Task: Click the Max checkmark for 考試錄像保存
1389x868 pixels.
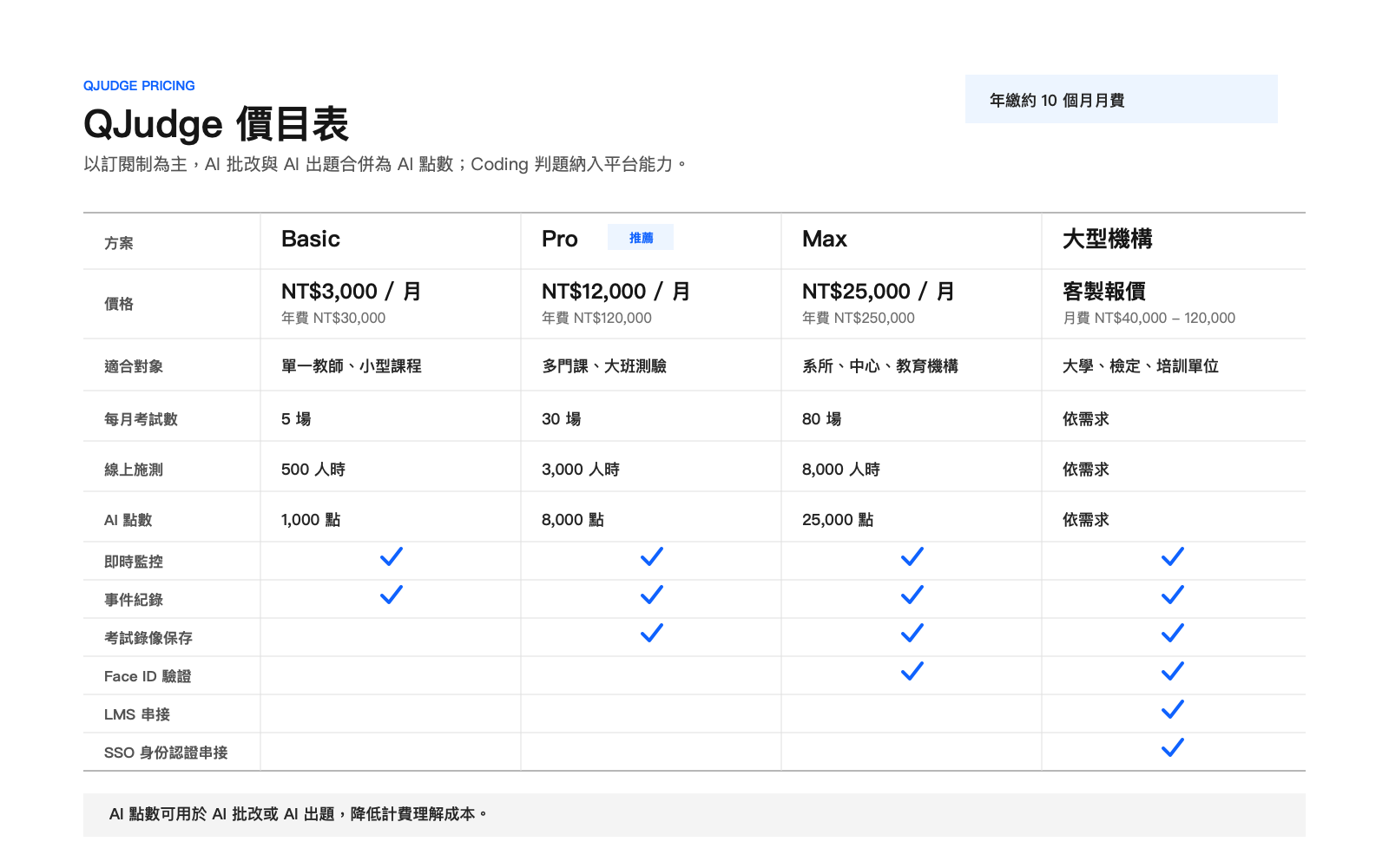Action: 912,633
